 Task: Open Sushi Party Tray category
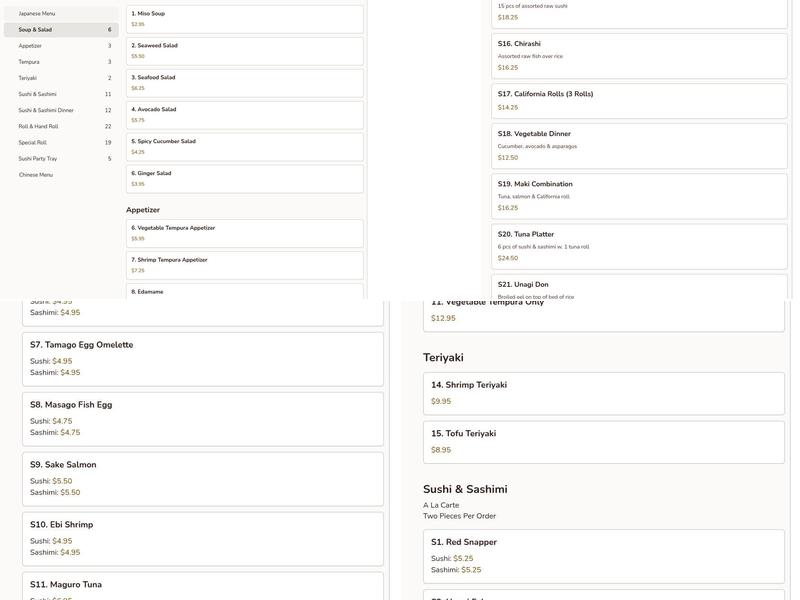(x=60, y=158)
